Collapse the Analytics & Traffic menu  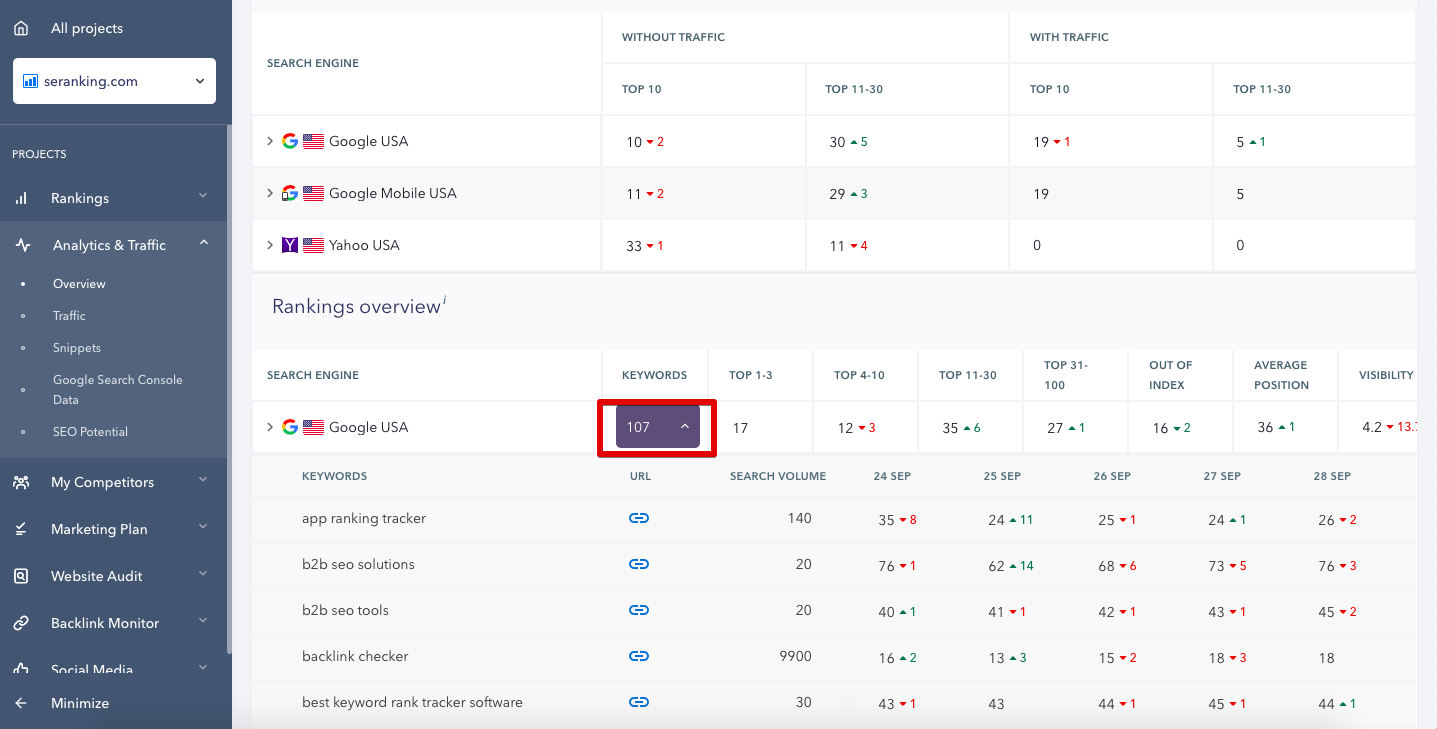pyautogui.click(x=203, y=243)
